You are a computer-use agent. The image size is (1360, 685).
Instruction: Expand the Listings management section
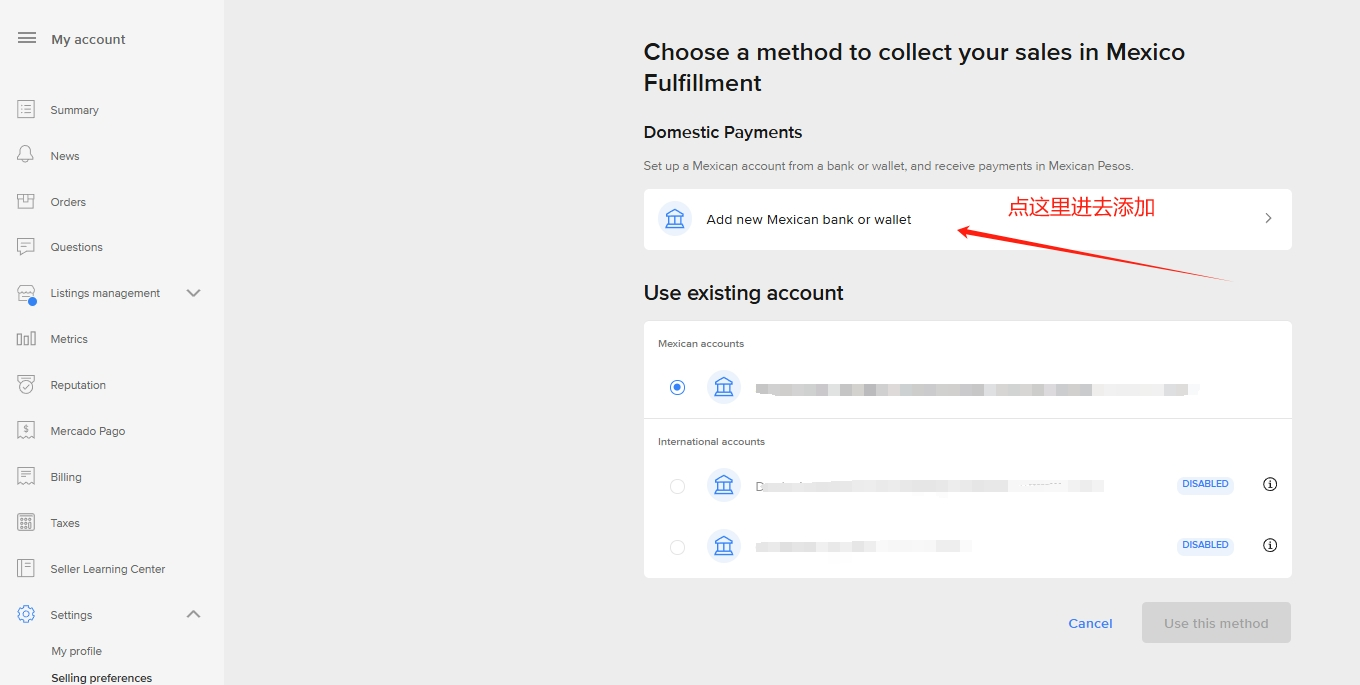coord(194,293)
